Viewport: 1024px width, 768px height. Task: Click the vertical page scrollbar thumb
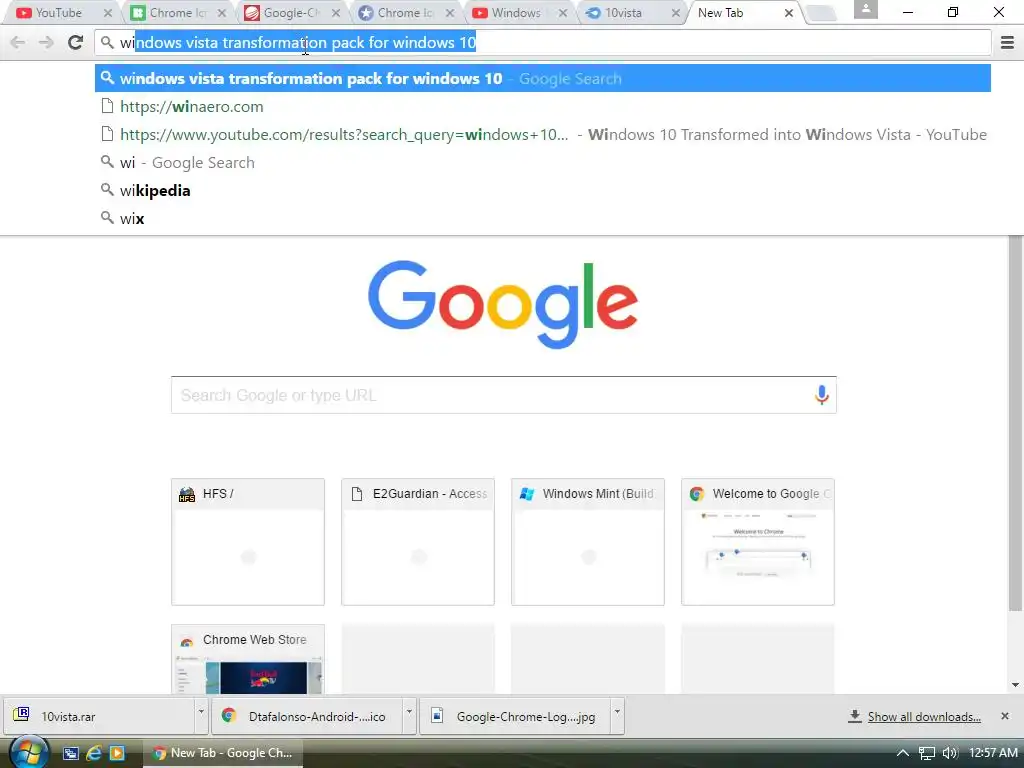click(x=1016, y=424)
